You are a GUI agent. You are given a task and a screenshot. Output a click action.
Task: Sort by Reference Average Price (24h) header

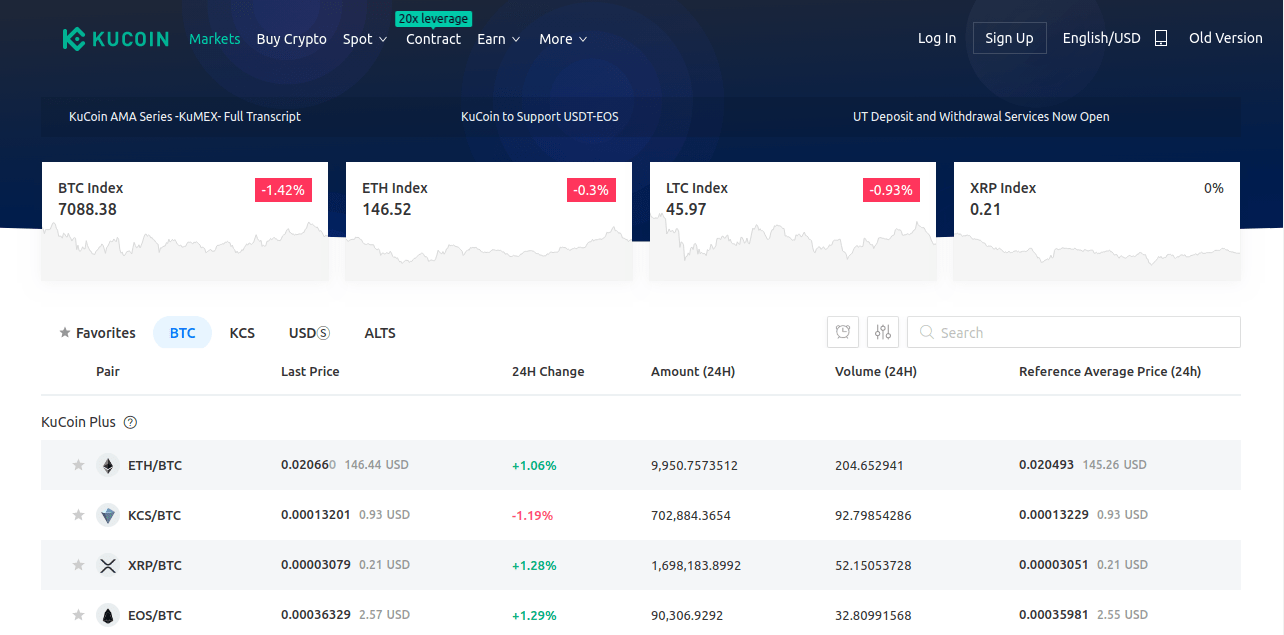coord(1110,371)
